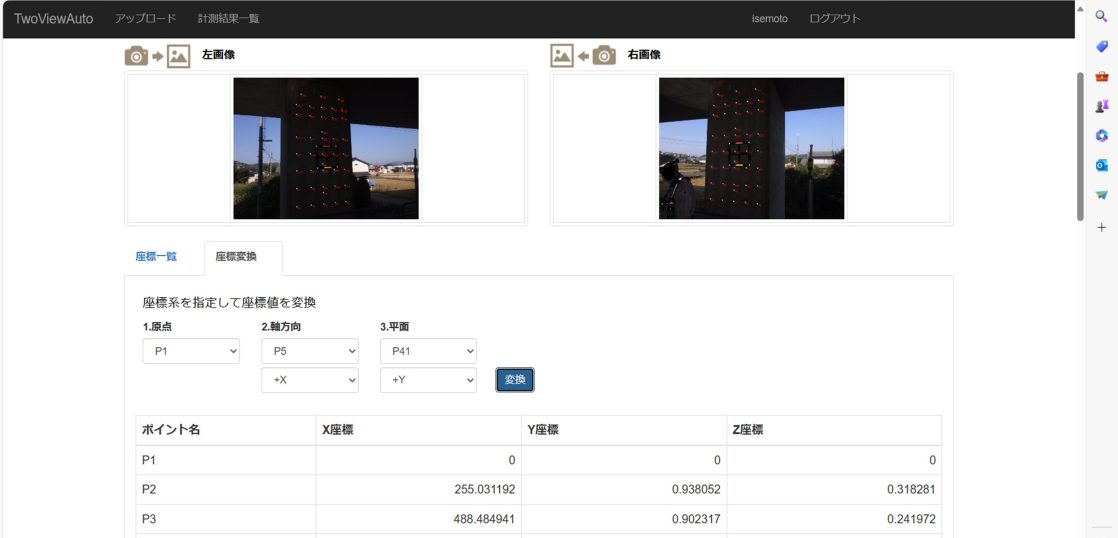Open the 原点 P1 dropdown
This screenshot has height=538, width=1118.
191,351
